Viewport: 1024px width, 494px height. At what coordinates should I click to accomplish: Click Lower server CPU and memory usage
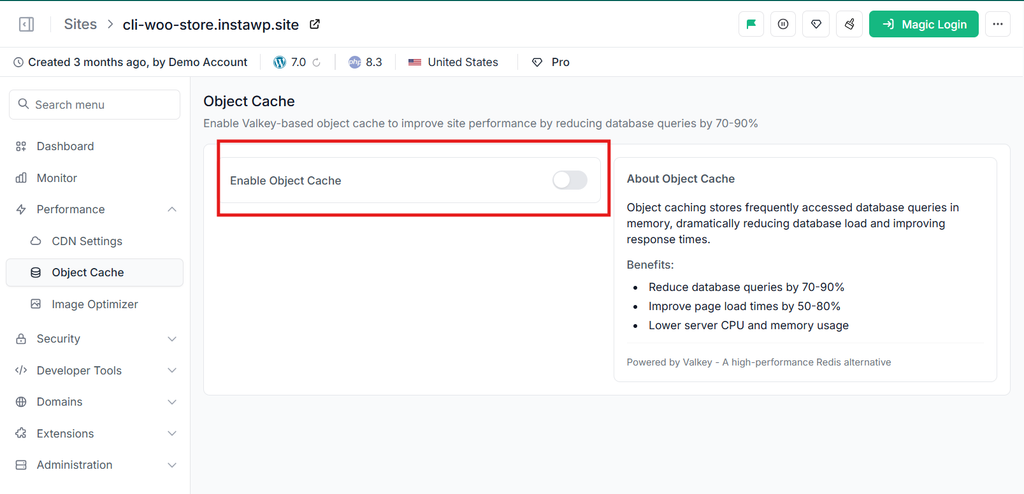[748, 325]
